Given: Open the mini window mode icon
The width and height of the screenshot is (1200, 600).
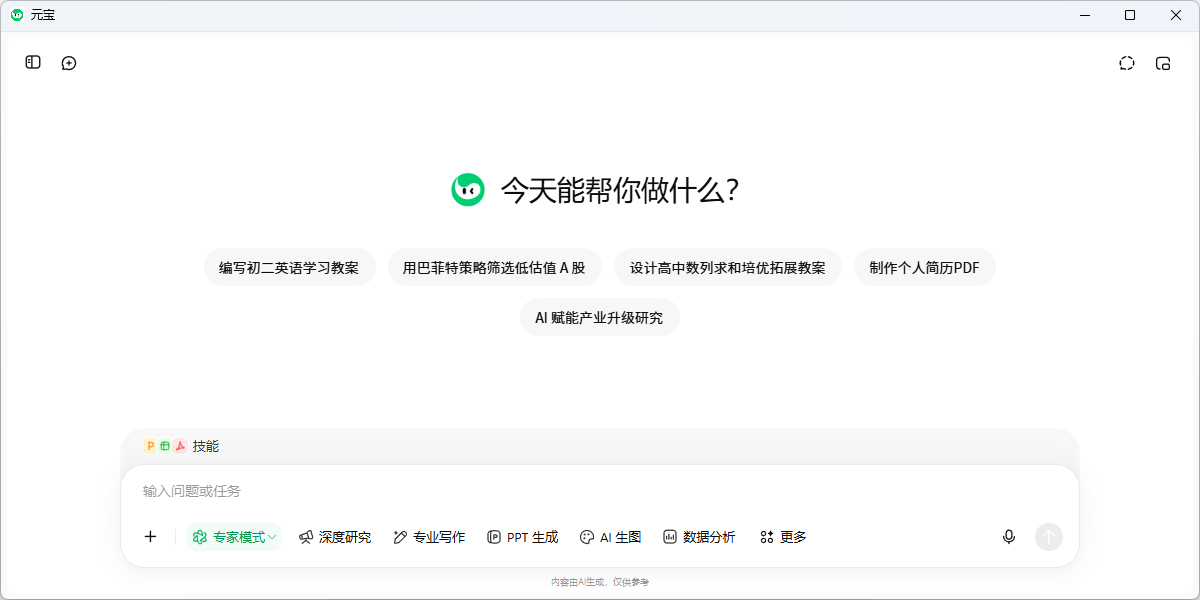Looking at the screenshot, I should point(1163,63).
